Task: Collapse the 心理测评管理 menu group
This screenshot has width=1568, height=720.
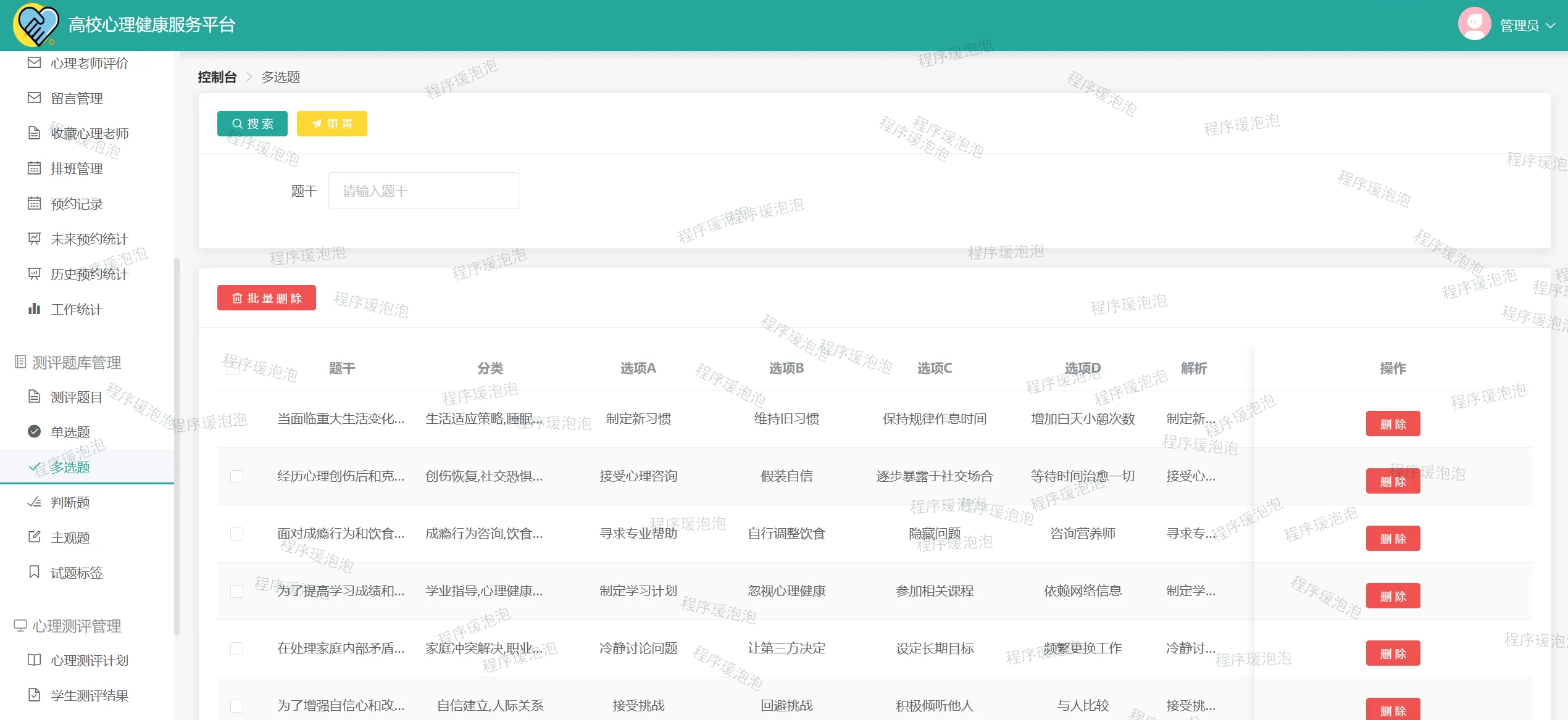Action: point(77,626)
